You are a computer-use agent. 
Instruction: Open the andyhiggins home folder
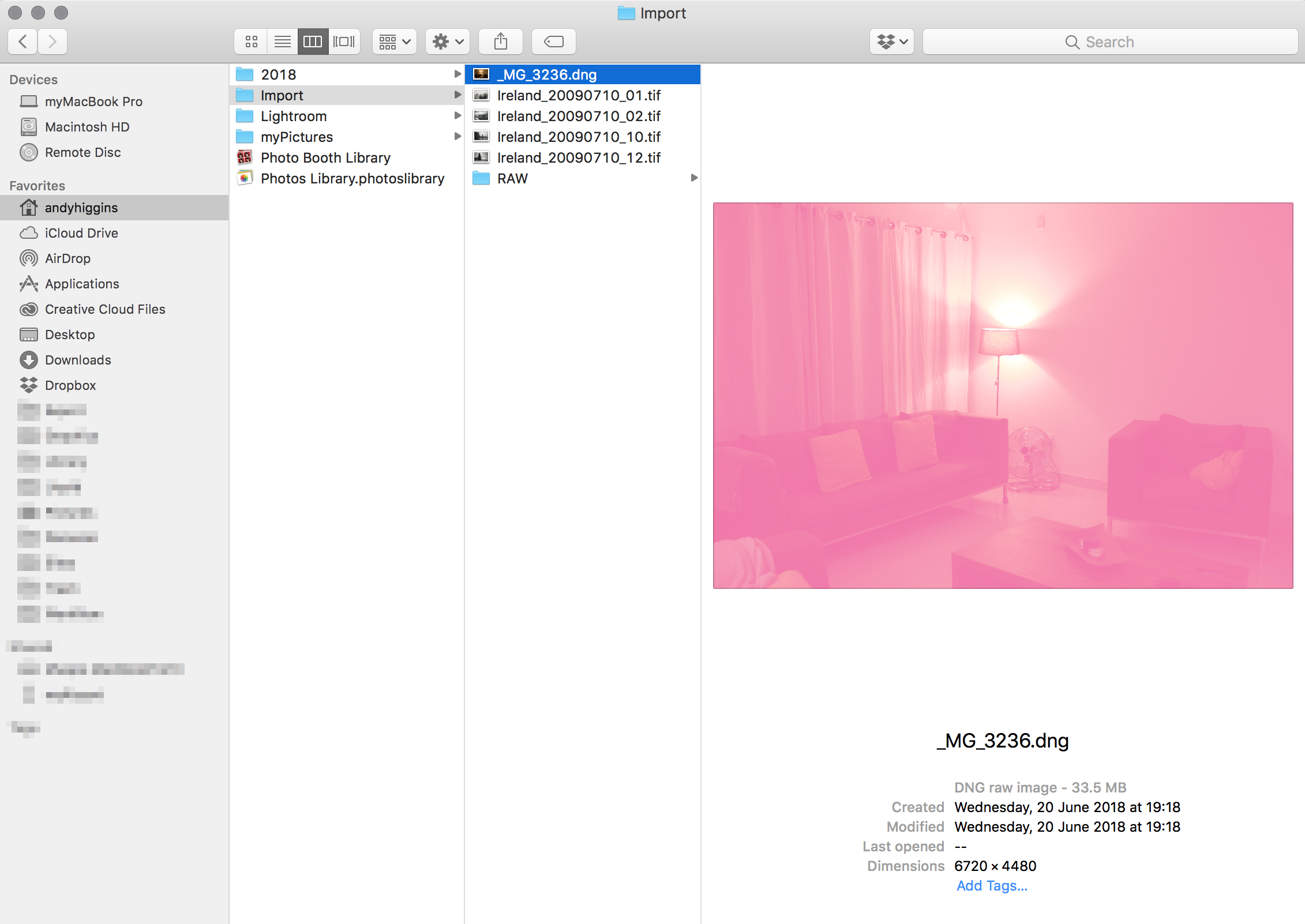pyautogui.click(x=114, y=208)
